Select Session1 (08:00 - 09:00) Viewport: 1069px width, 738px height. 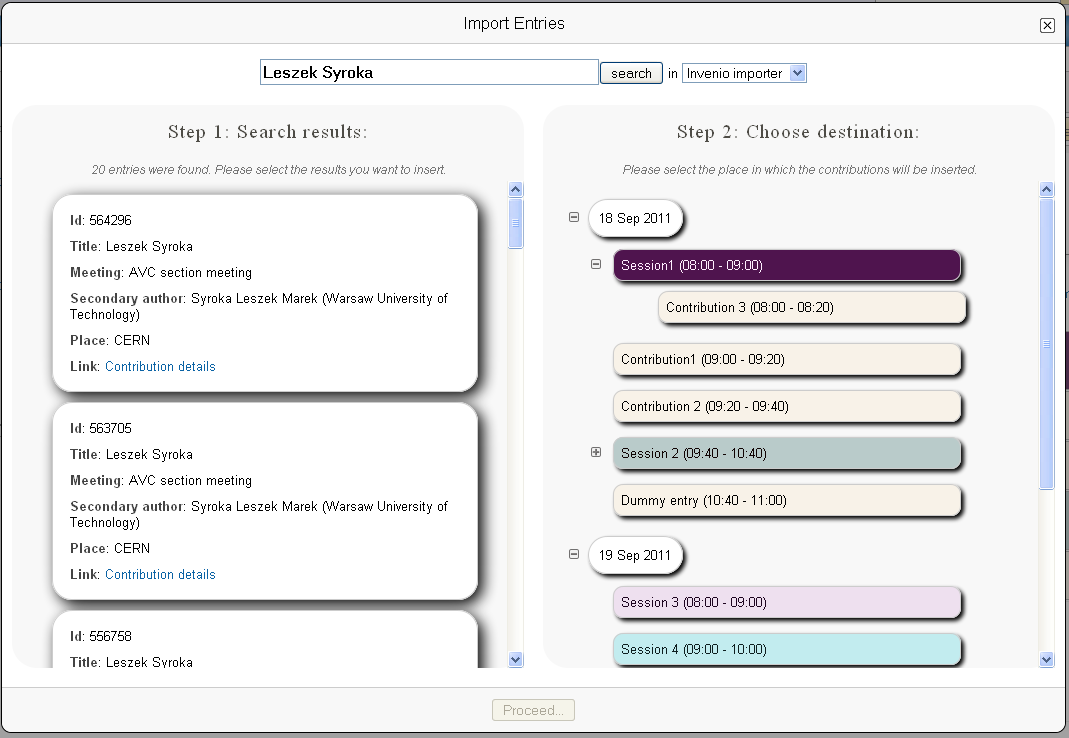point(787,265)
